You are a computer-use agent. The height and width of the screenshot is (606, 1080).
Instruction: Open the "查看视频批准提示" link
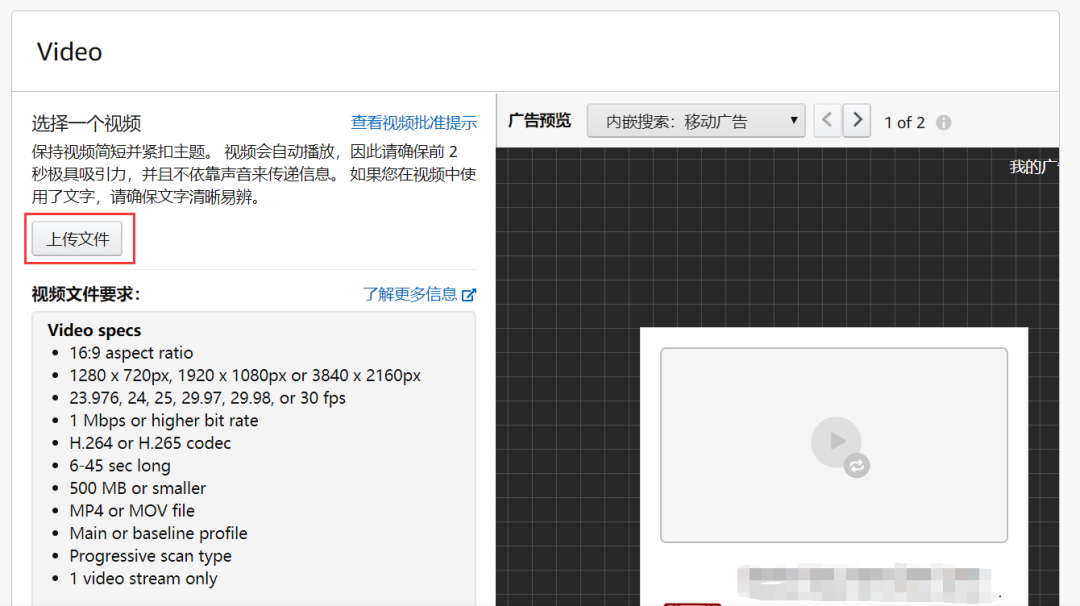point(413,121)
